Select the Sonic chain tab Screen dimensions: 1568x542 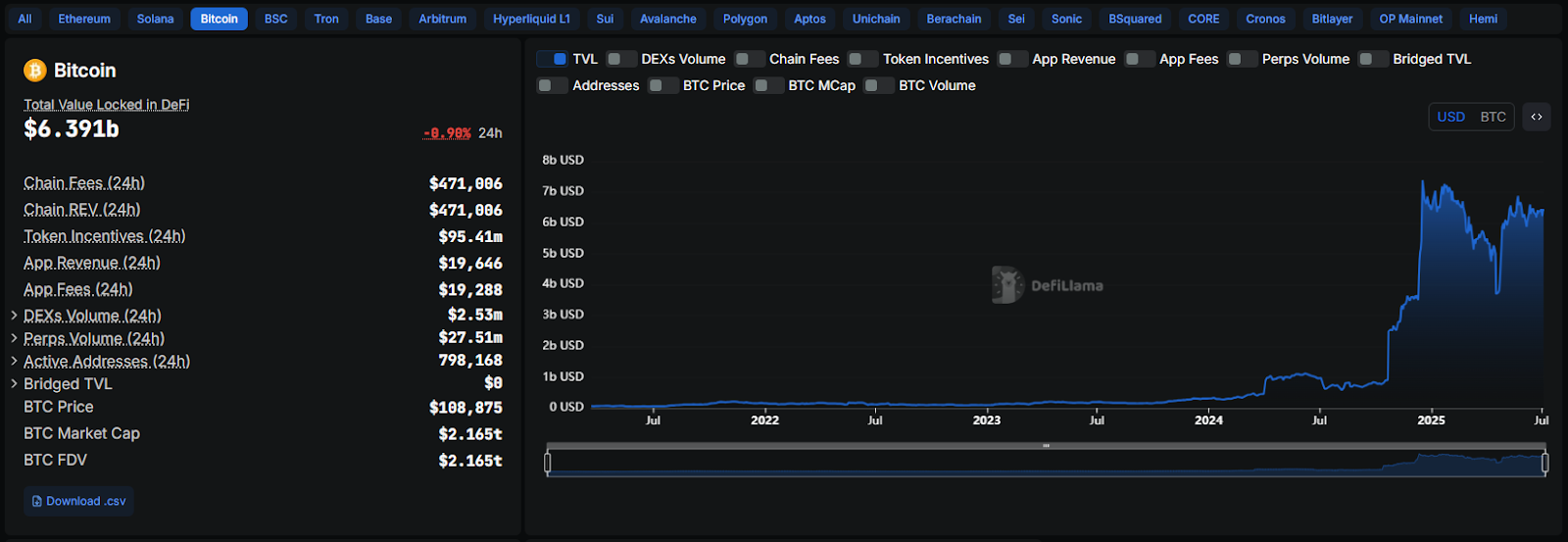point(1067,19)
